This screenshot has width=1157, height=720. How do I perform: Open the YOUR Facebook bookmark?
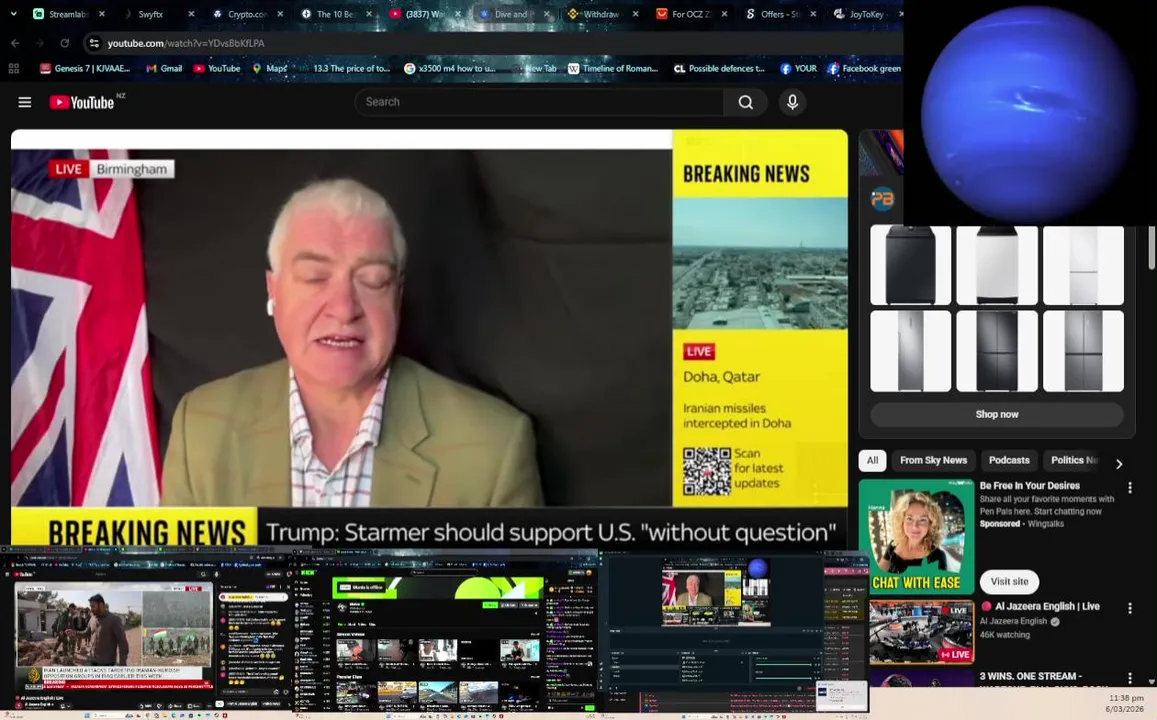point(798,69)
